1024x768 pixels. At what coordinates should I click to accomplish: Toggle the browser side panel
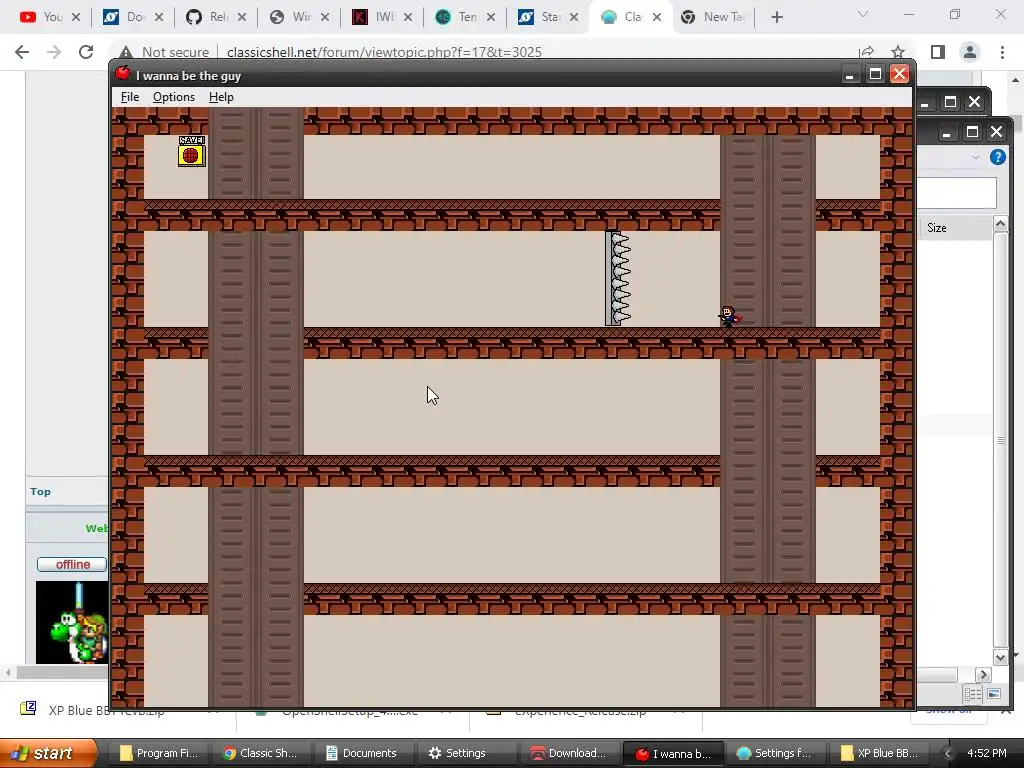pos(938,52)
